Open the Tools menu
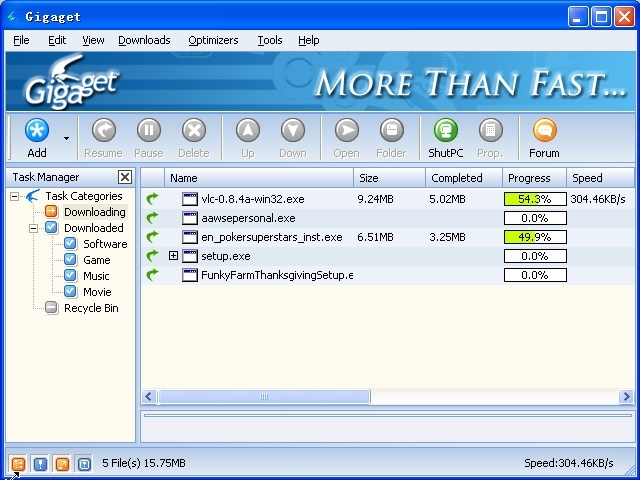The width and height of the screenshot is (640, 480). click(x=270, y=40)
